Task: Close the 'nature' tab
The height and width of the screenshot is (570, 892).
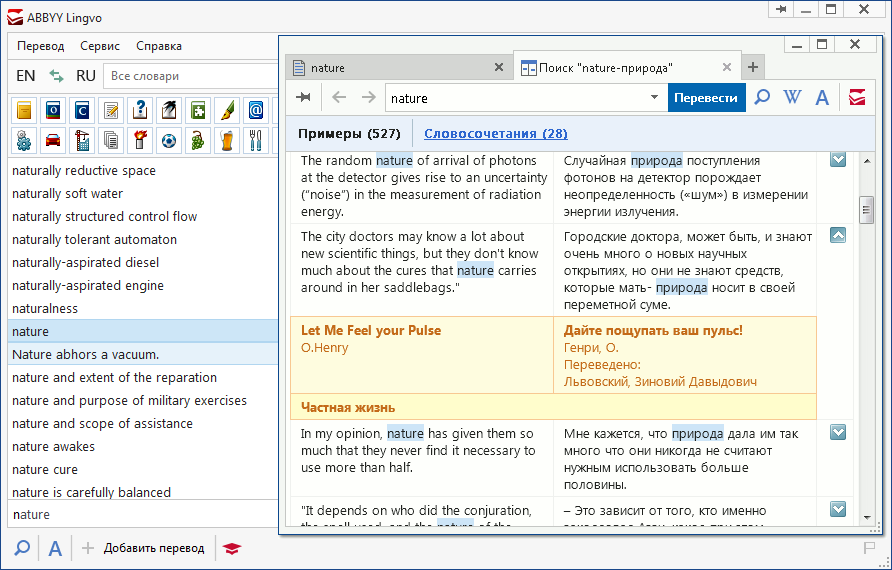Action: coord(499,67)
